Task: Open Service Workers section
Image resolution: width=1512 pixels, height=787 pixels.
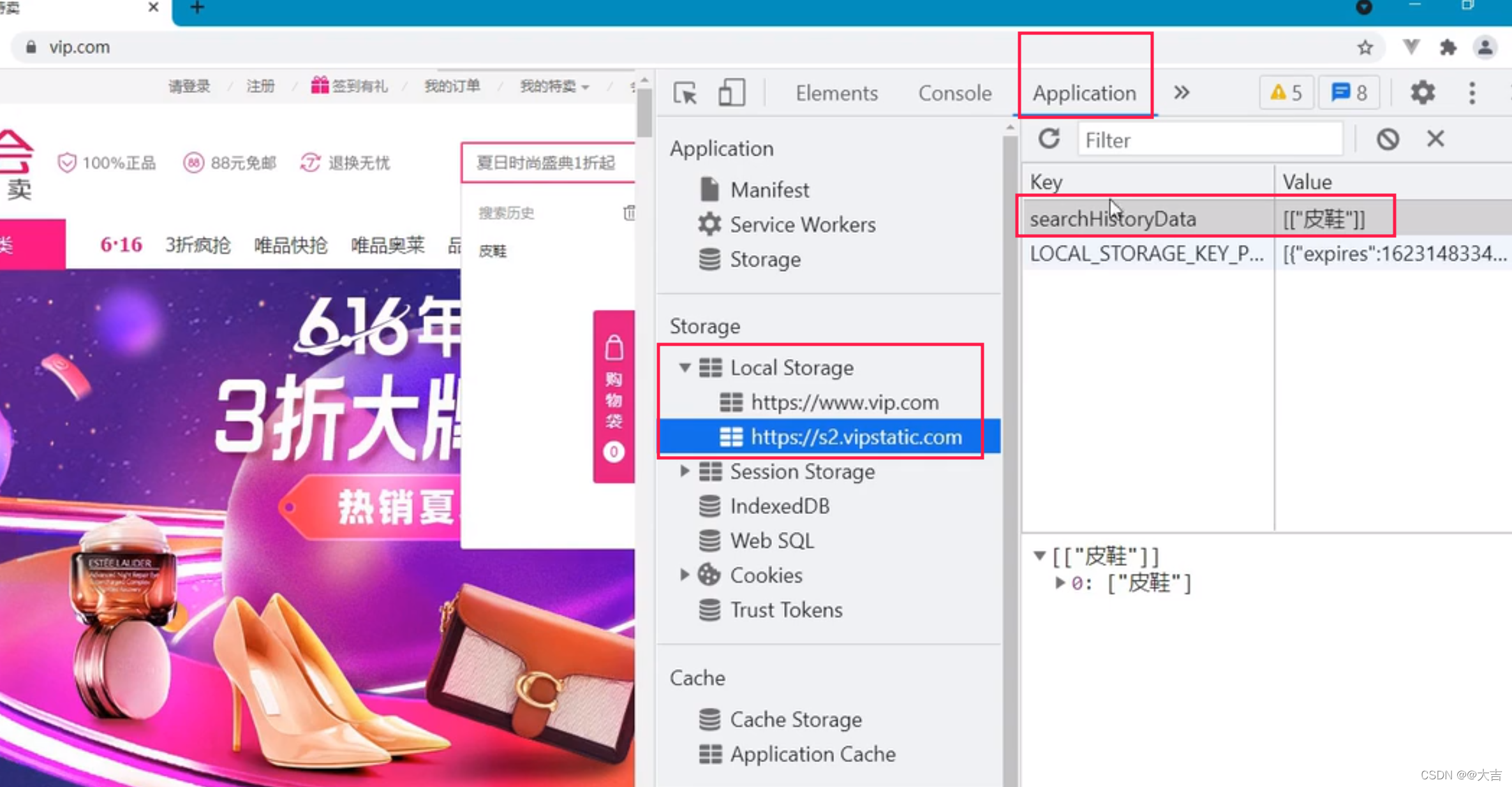Action: click(803, 224)
